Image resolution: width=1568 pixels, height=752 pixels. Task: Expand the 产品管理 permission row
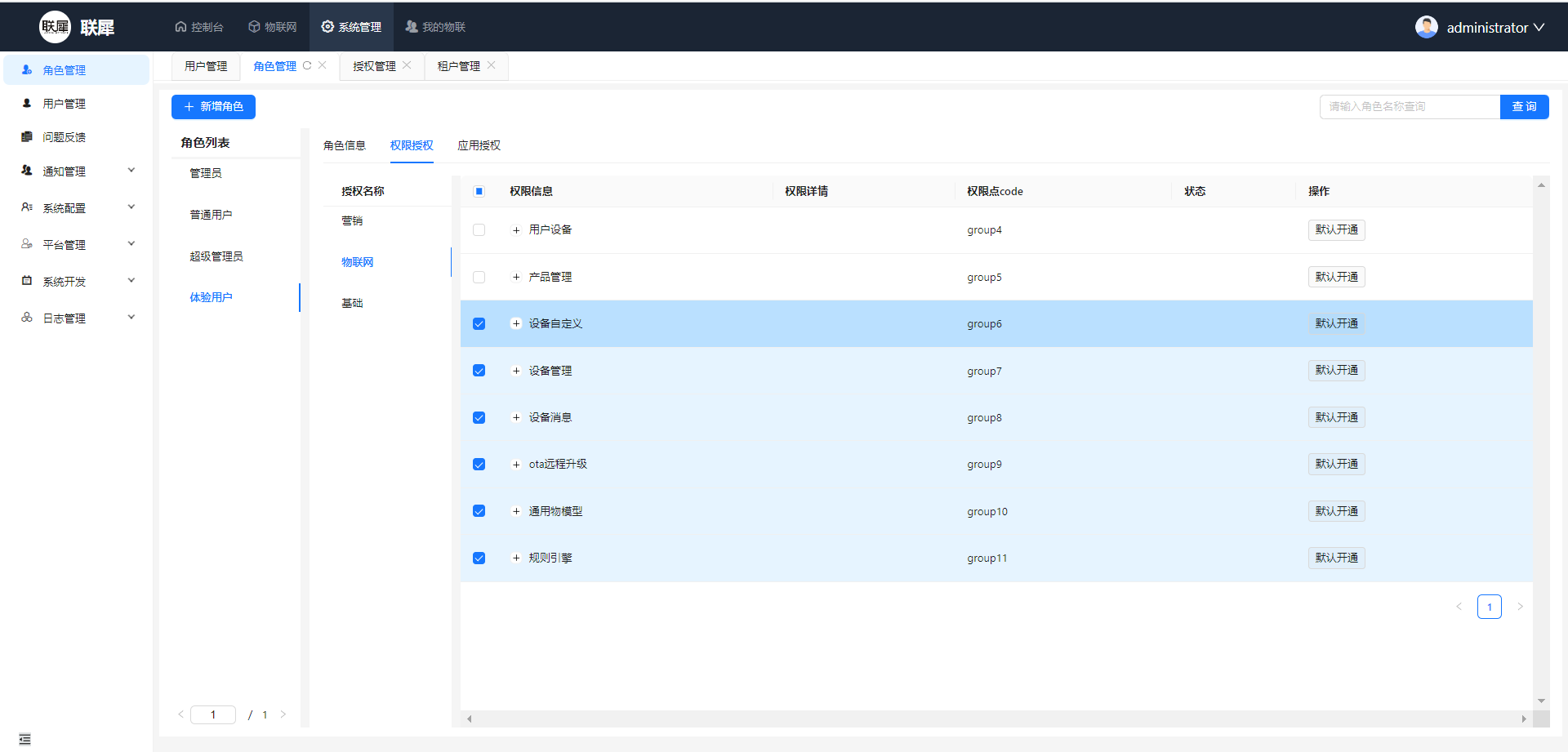(516, 278)
